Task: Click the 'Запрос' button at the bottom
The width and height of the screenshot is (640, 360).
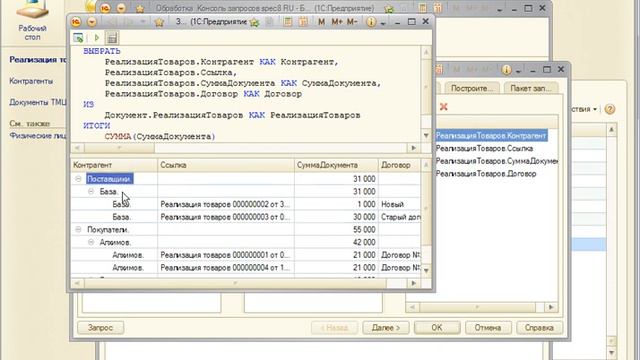Action: click(x=100, y=328)
